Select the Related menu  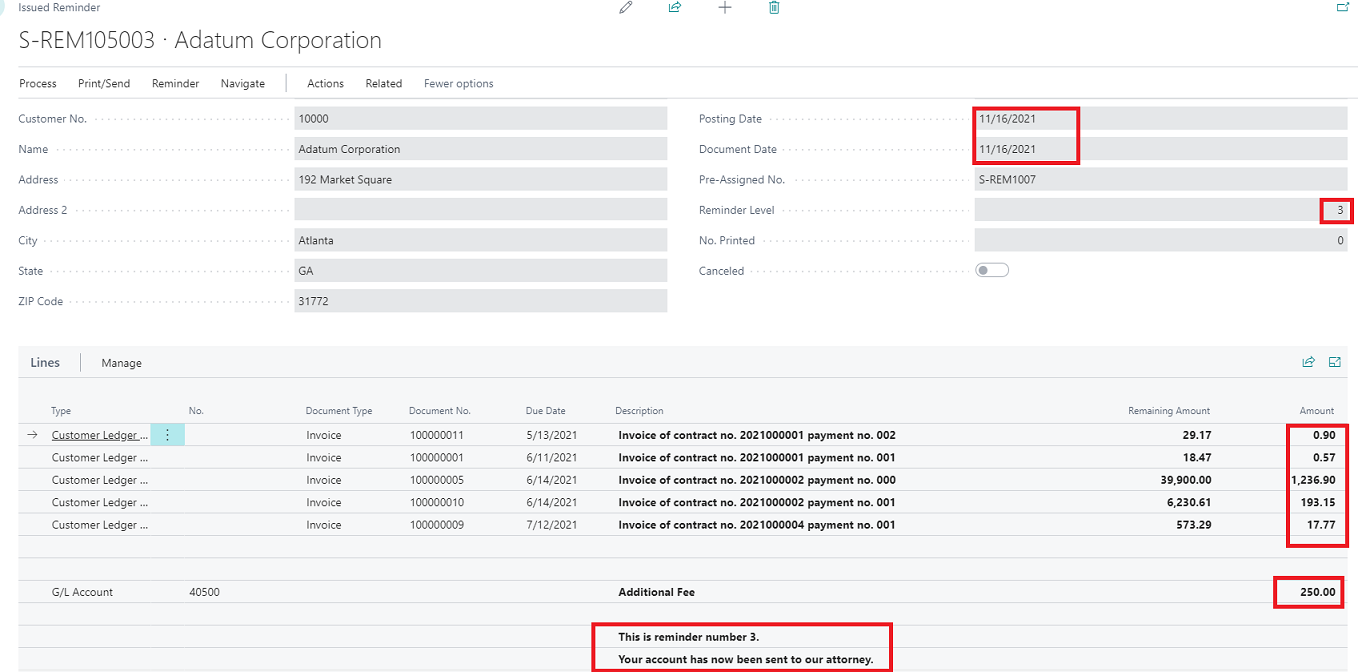[x=384, y=84]
